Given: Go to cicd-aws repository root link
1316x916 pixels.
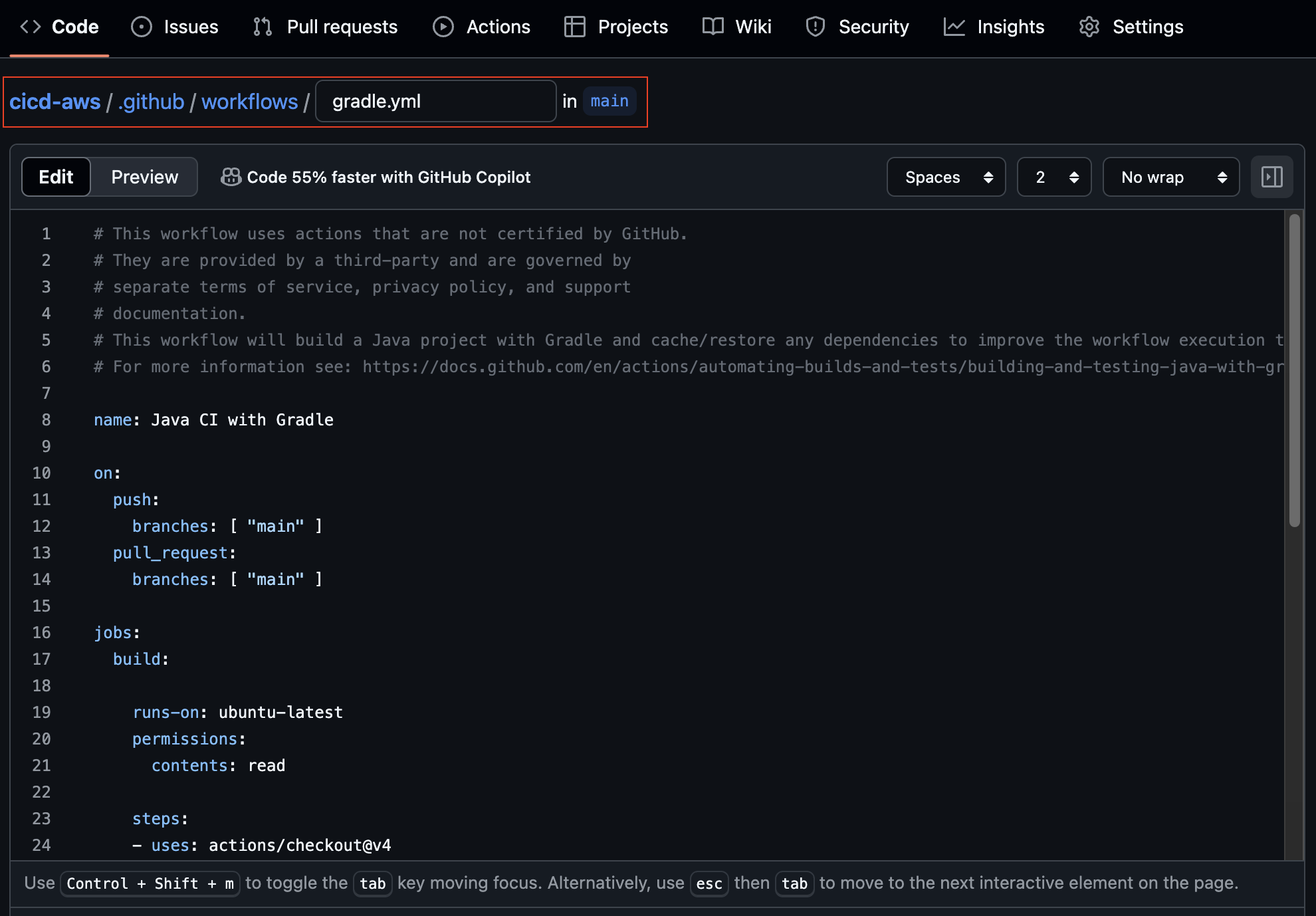Looking at the screenshot, I should 55,102.
